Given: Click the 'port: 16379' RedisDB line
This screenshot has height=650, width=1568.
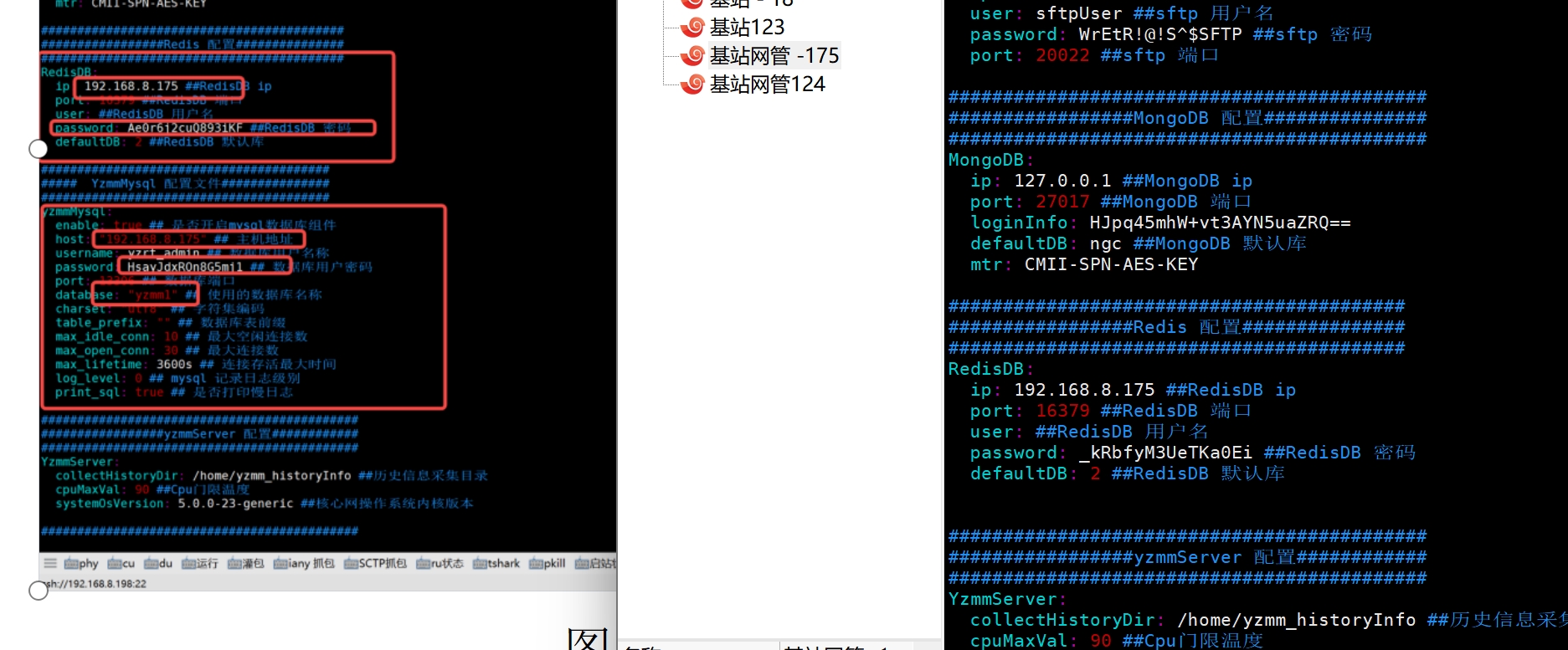Looking at the screenshot, I should [1110, 411].
